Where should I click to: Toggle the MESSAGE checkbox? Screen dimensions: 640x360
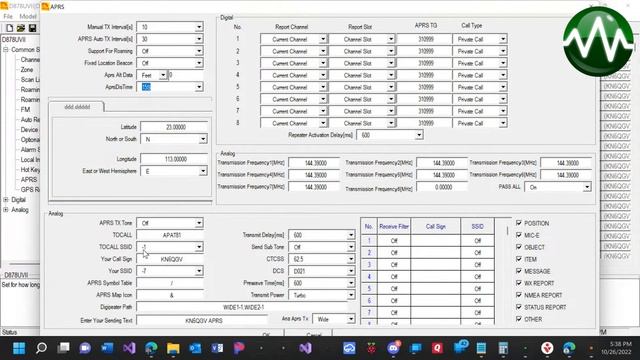coord(519,271)
